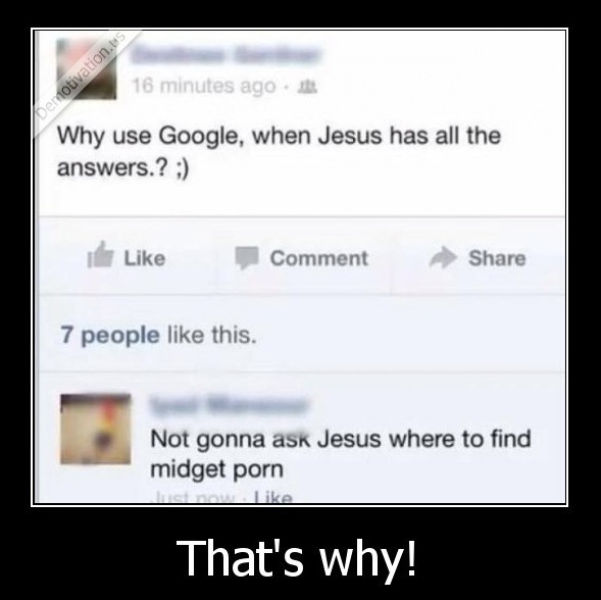Click the Share button label
601x600 pixels.
click(x=497, y=258)
